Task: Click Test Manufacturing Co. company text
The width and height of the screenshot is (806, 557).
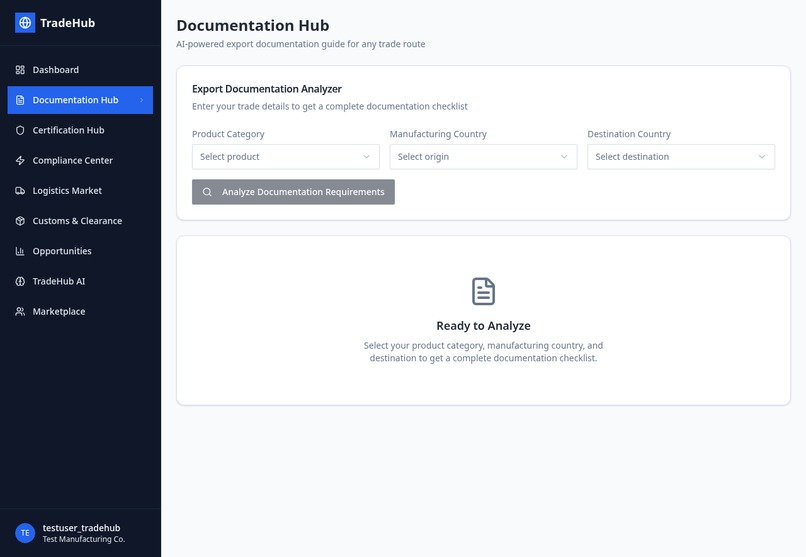Action: pyautogui.click(x=84, y=539)
